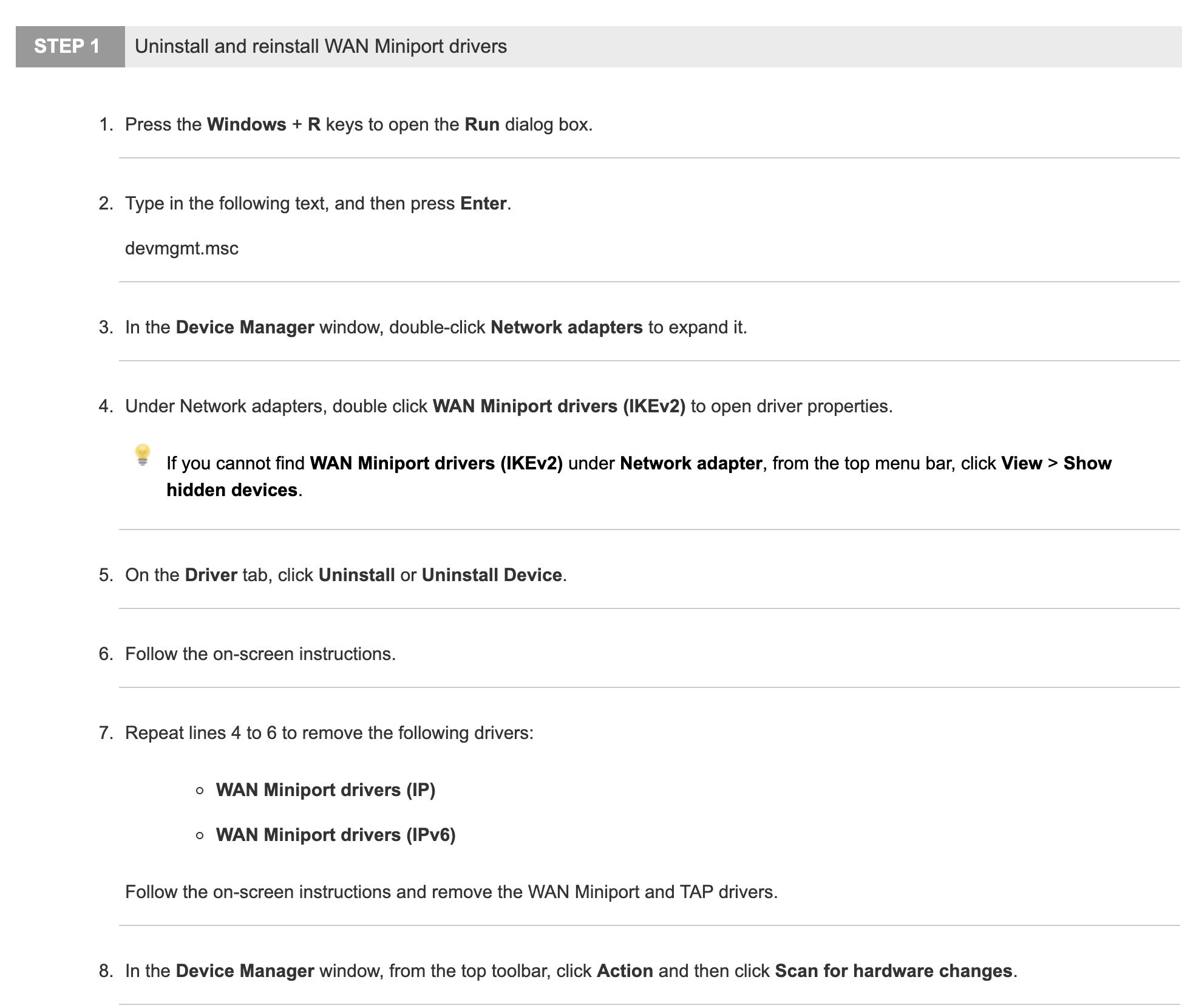Click bold 'Device Manager' in step 3
The width and height of the screenshot is (1182, 1008).
245,327
